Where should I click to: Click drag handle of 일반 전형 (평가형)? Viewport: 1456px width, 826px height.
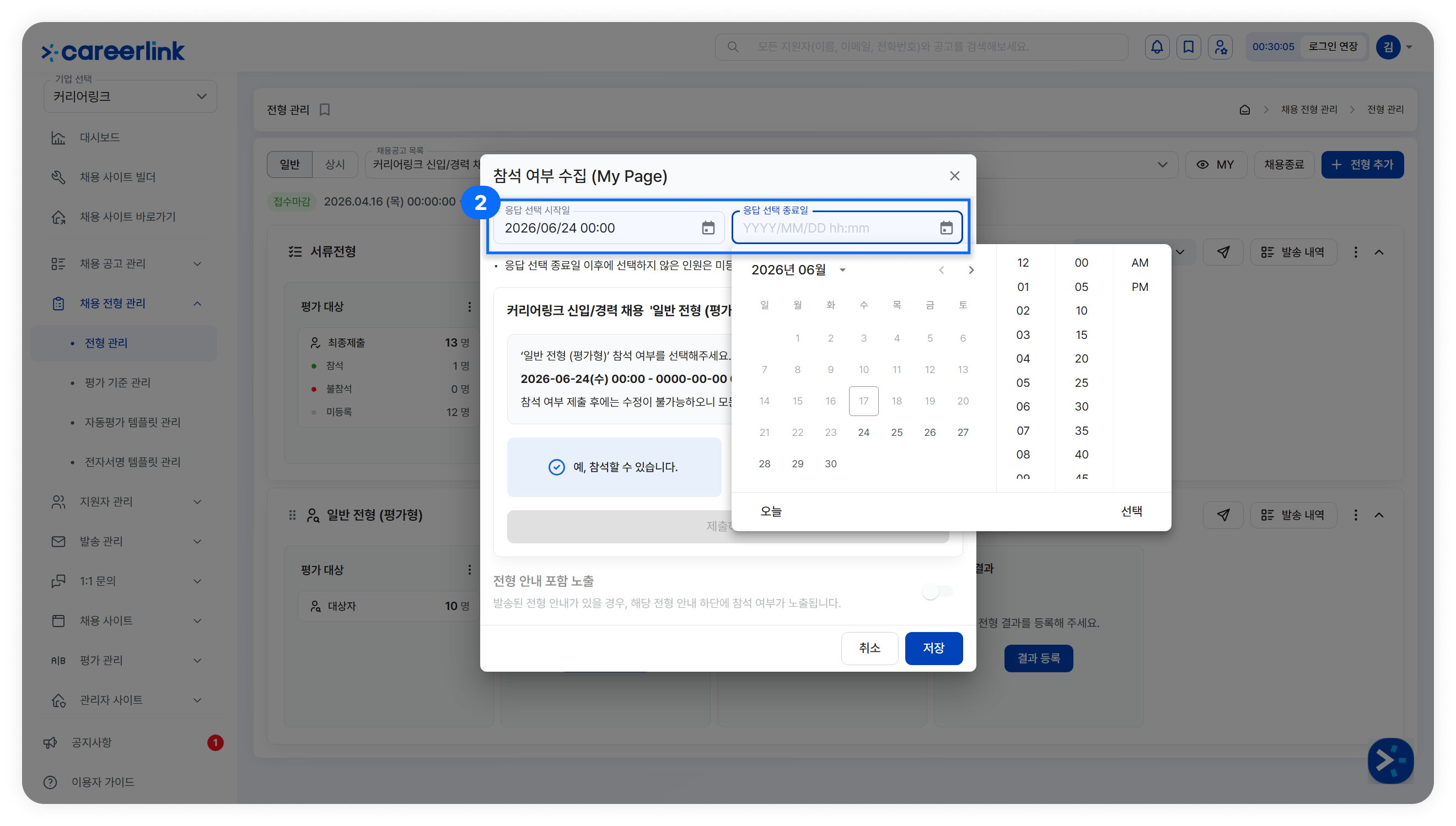point(292,515)
